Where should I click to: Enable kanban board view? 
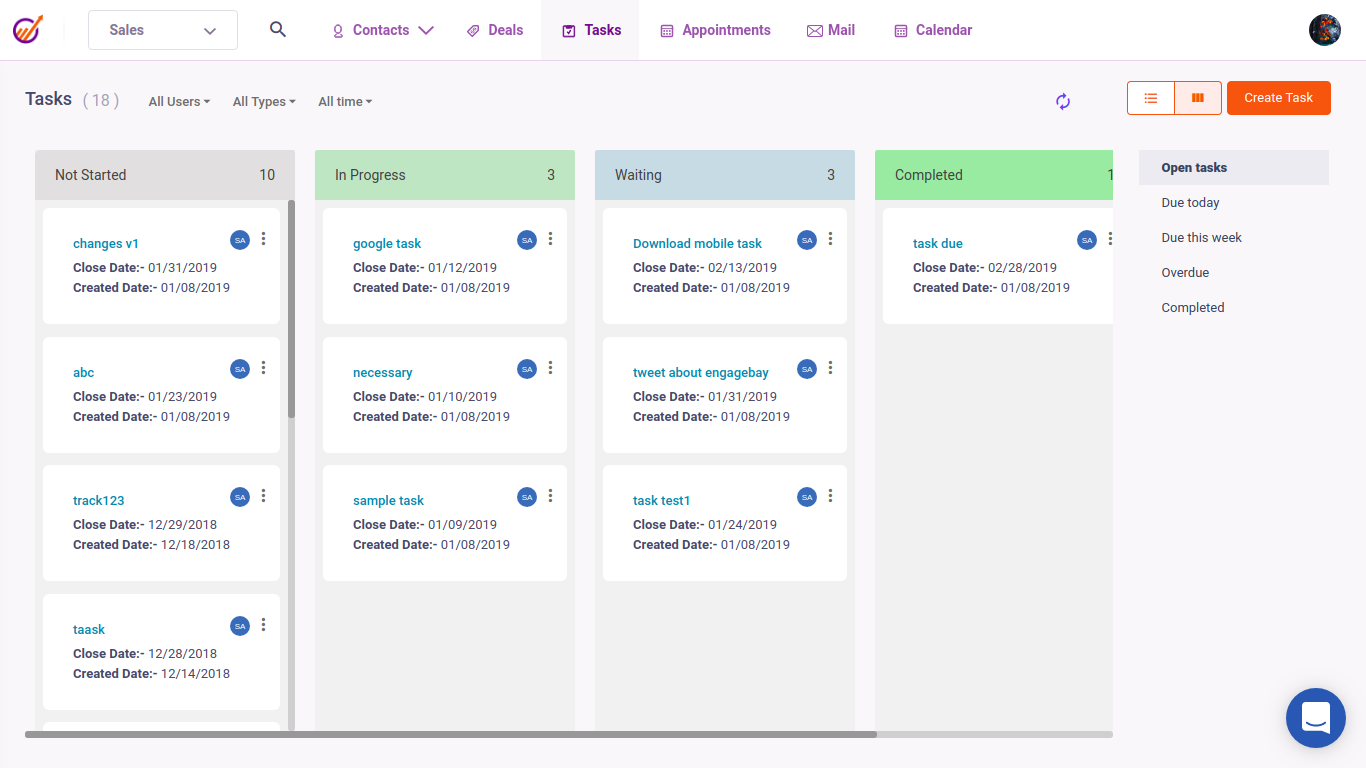(1197, 98)
